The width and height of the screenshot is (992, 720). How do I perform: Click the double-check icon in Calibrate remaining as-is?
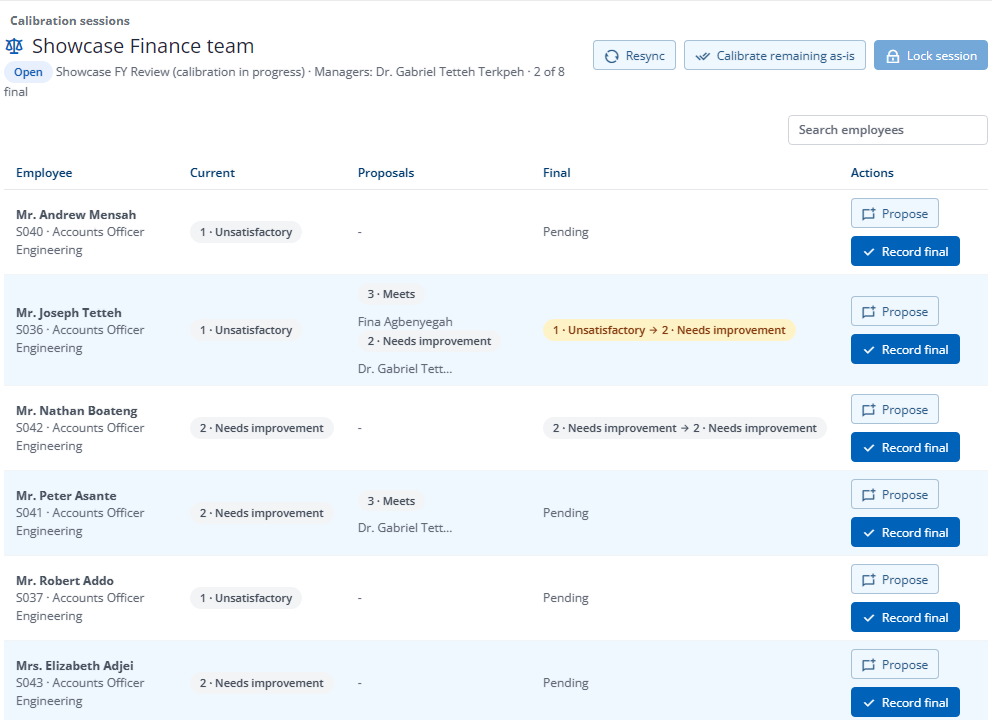coord(702,56)
